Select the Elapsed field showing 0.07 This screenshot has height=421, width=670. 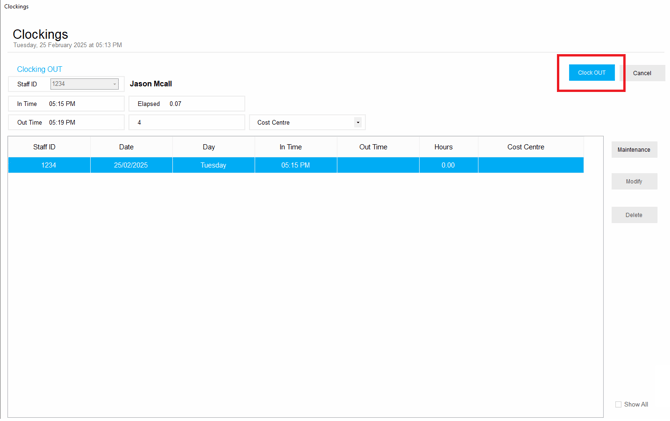(204, 104)
